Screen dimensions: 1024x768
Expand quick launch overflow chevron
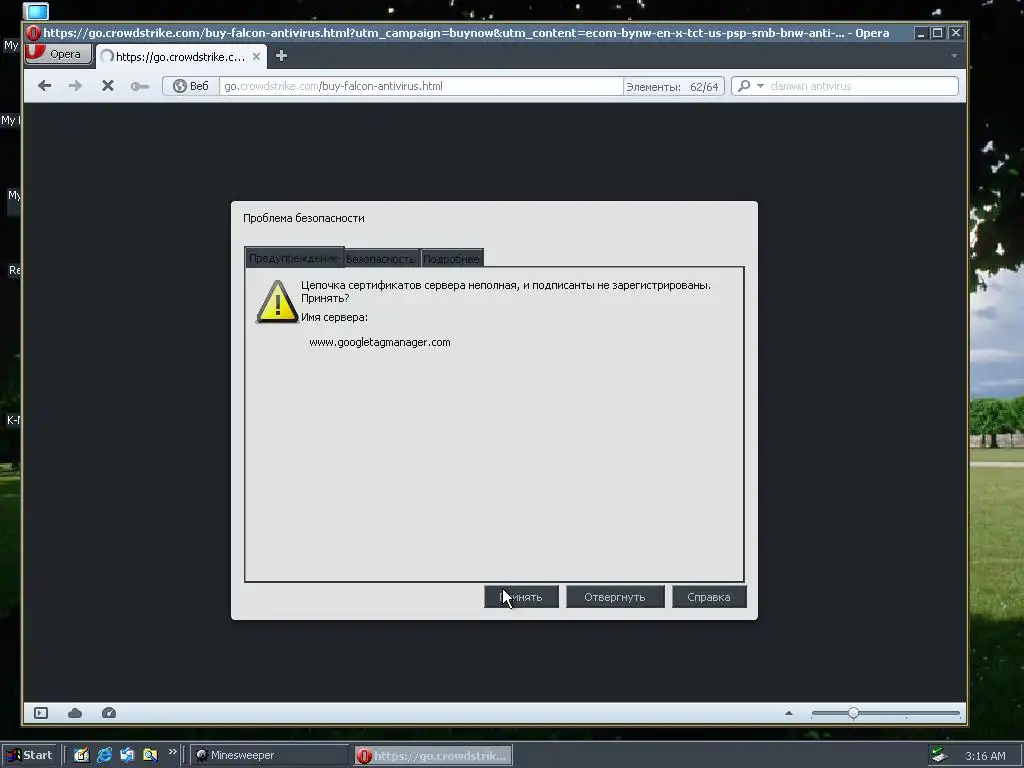[172, 752]
